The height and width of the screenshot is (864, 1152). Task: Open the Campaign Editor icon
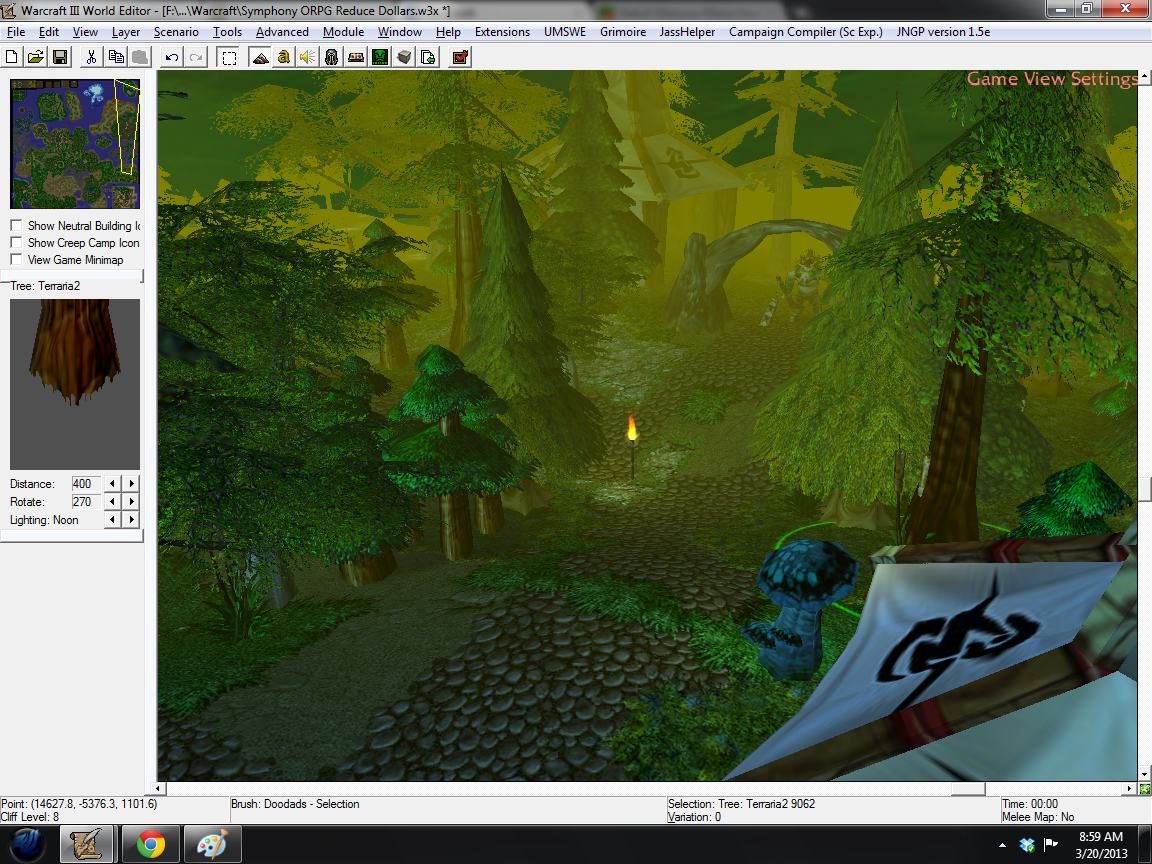(356, 57)
